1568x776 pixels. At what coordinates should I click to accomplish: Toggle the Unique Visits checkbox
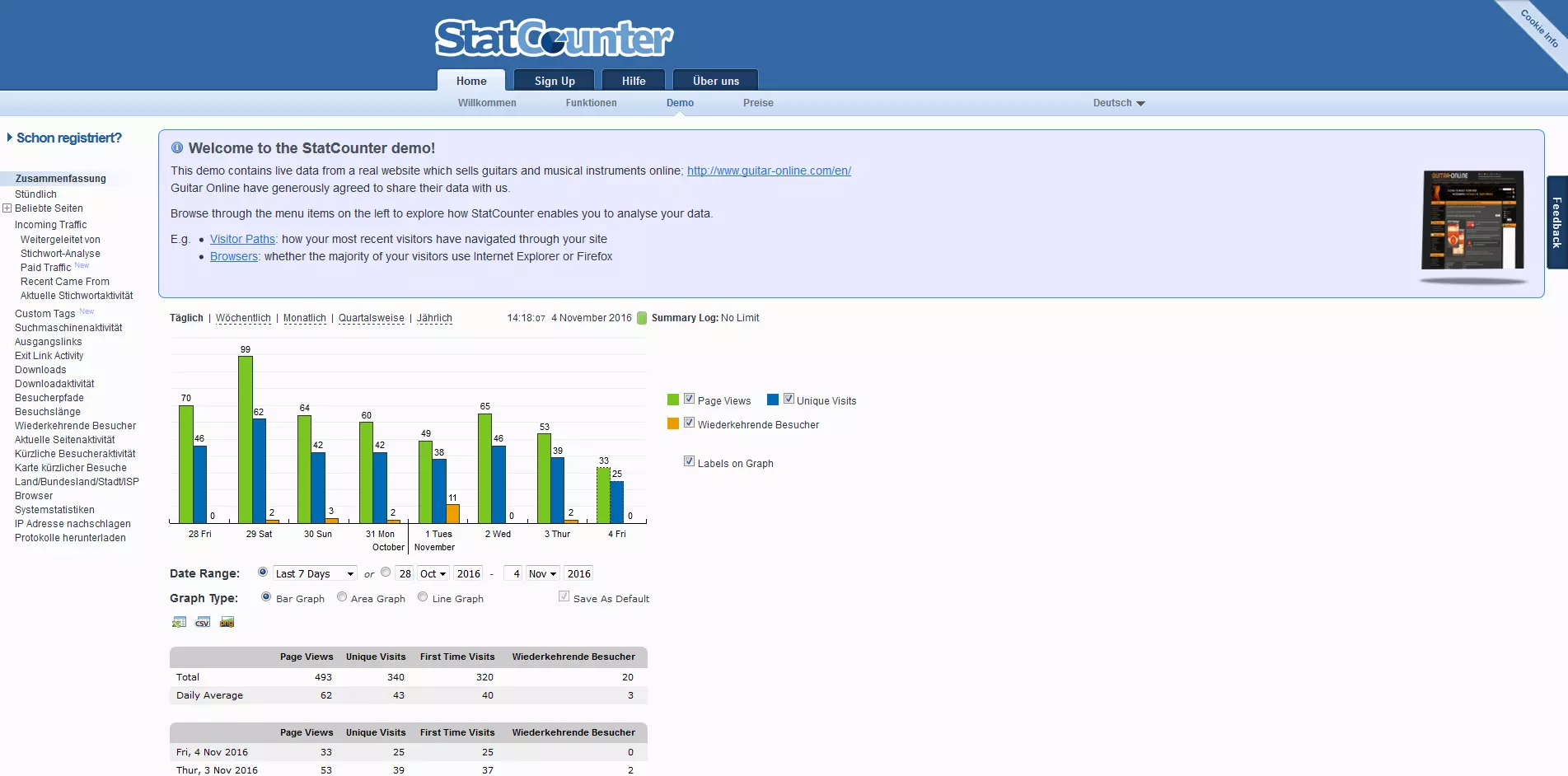[789, 399]
